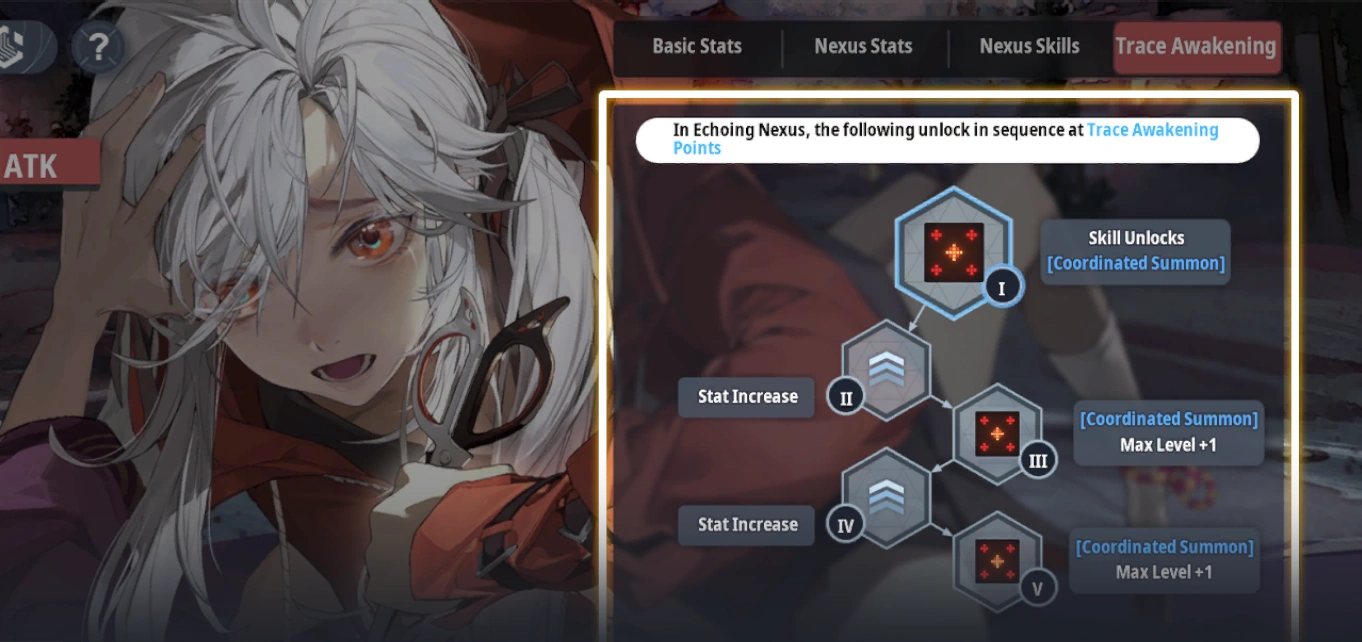Screen dimensions: 1362x642
Task: Click the roman numeral I badge
Action: 1002,289
